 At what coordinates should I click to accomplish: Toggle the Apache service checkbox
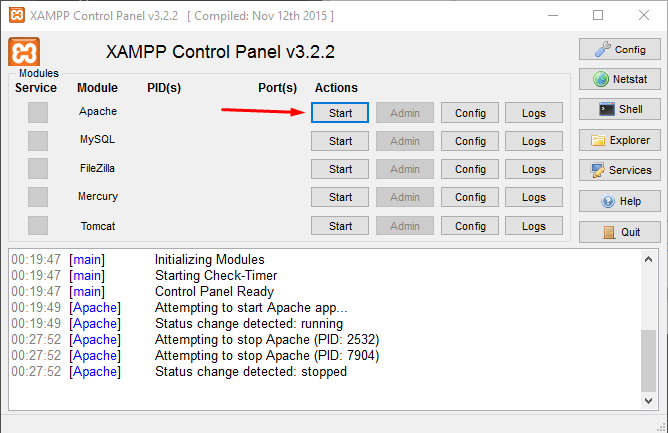pos(38,112)
